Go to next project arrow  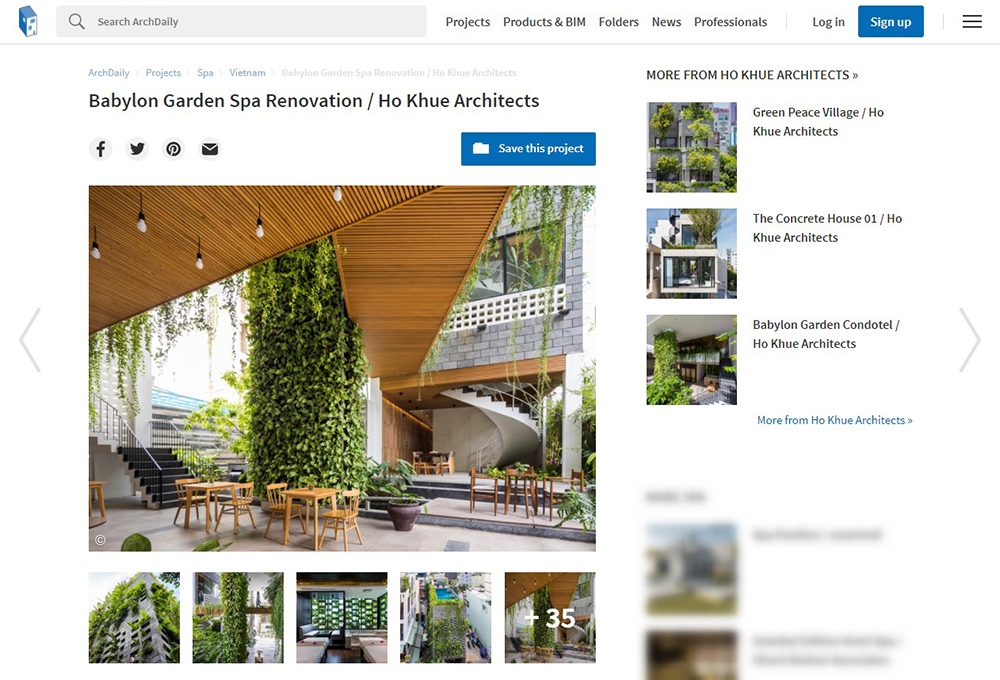[970, 340]
